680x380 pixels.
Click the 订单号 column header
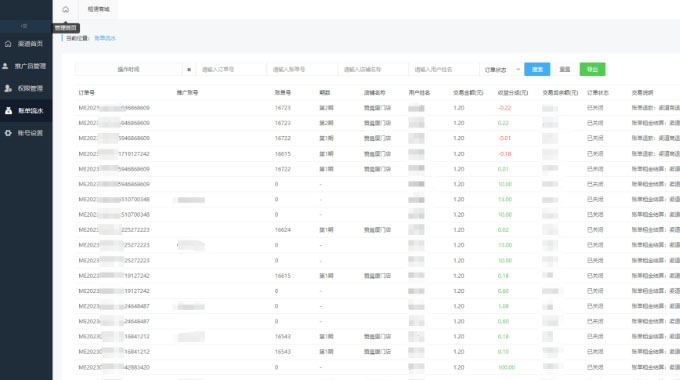(87, 93)
